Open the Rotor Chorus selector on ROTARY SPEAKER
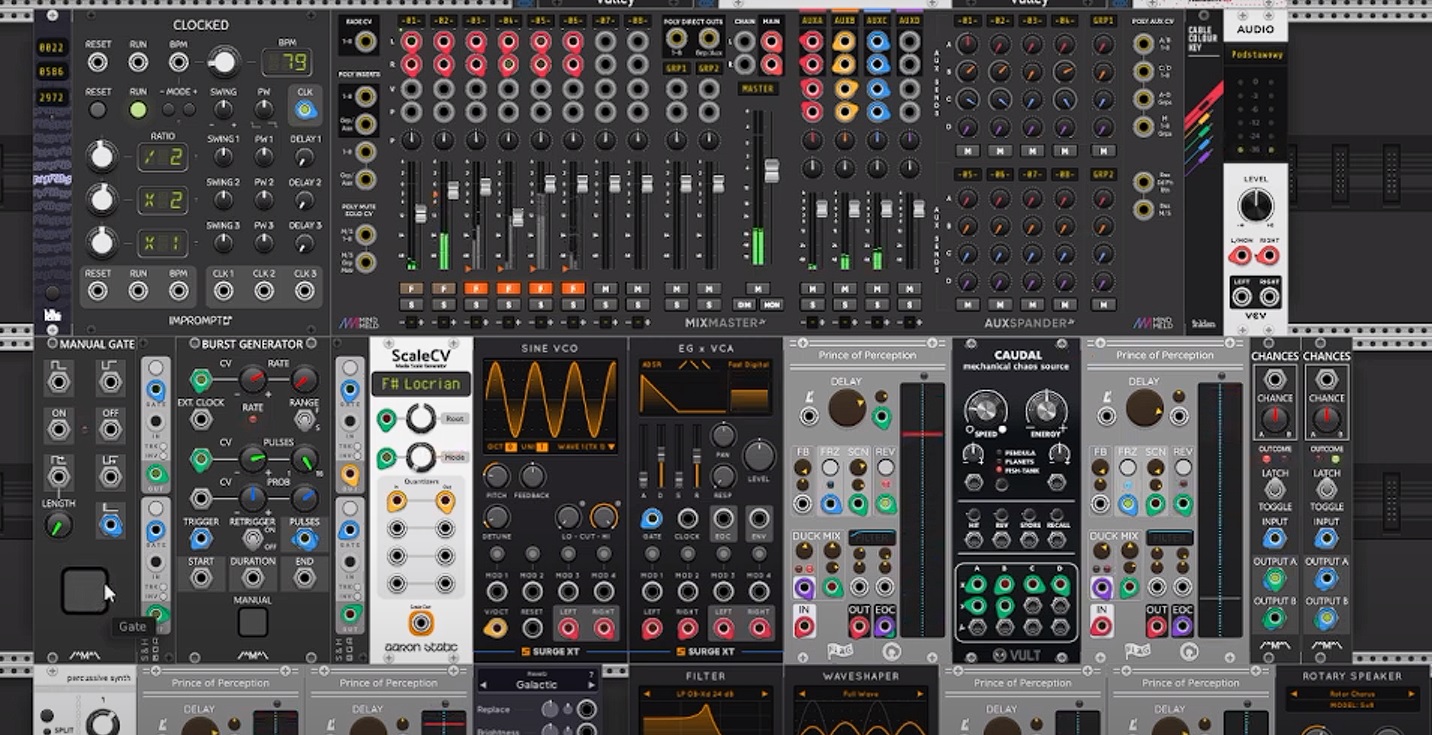The image size is (1432, 735). [x=1352, y=696]
